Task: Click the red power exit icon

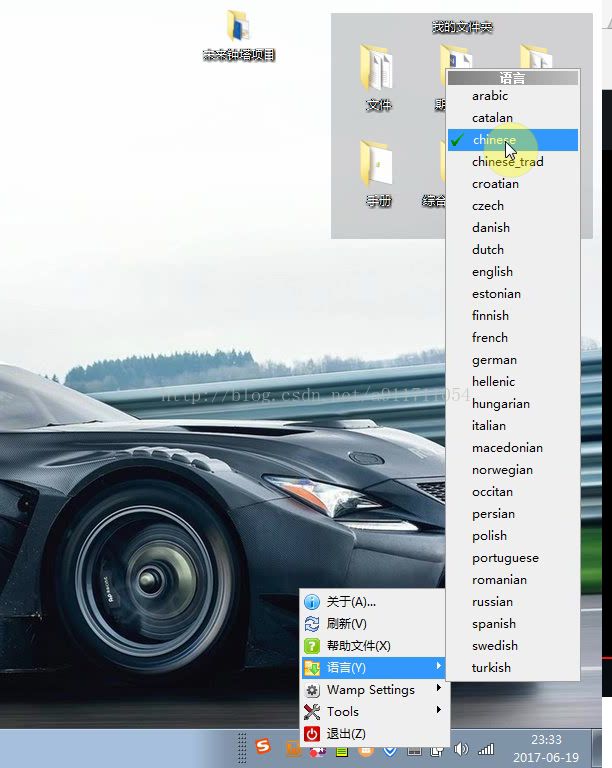Action: click(x=312, y=734)
